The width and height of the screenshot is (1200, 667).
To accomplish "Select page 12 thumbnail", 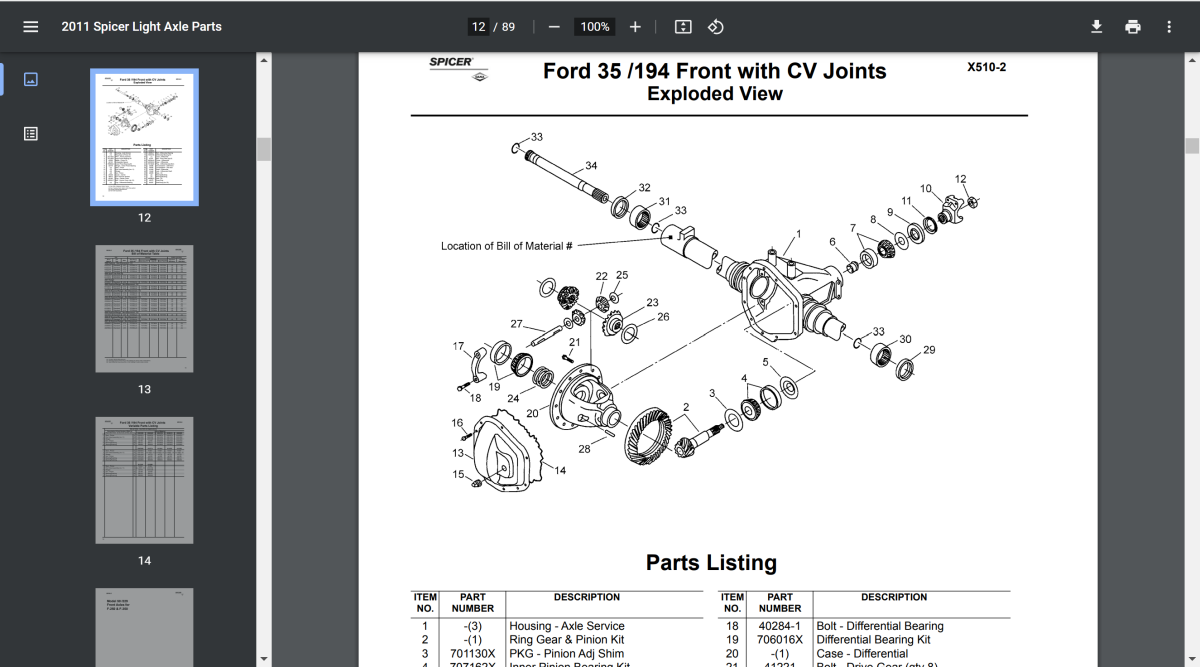I will (144, 137).
